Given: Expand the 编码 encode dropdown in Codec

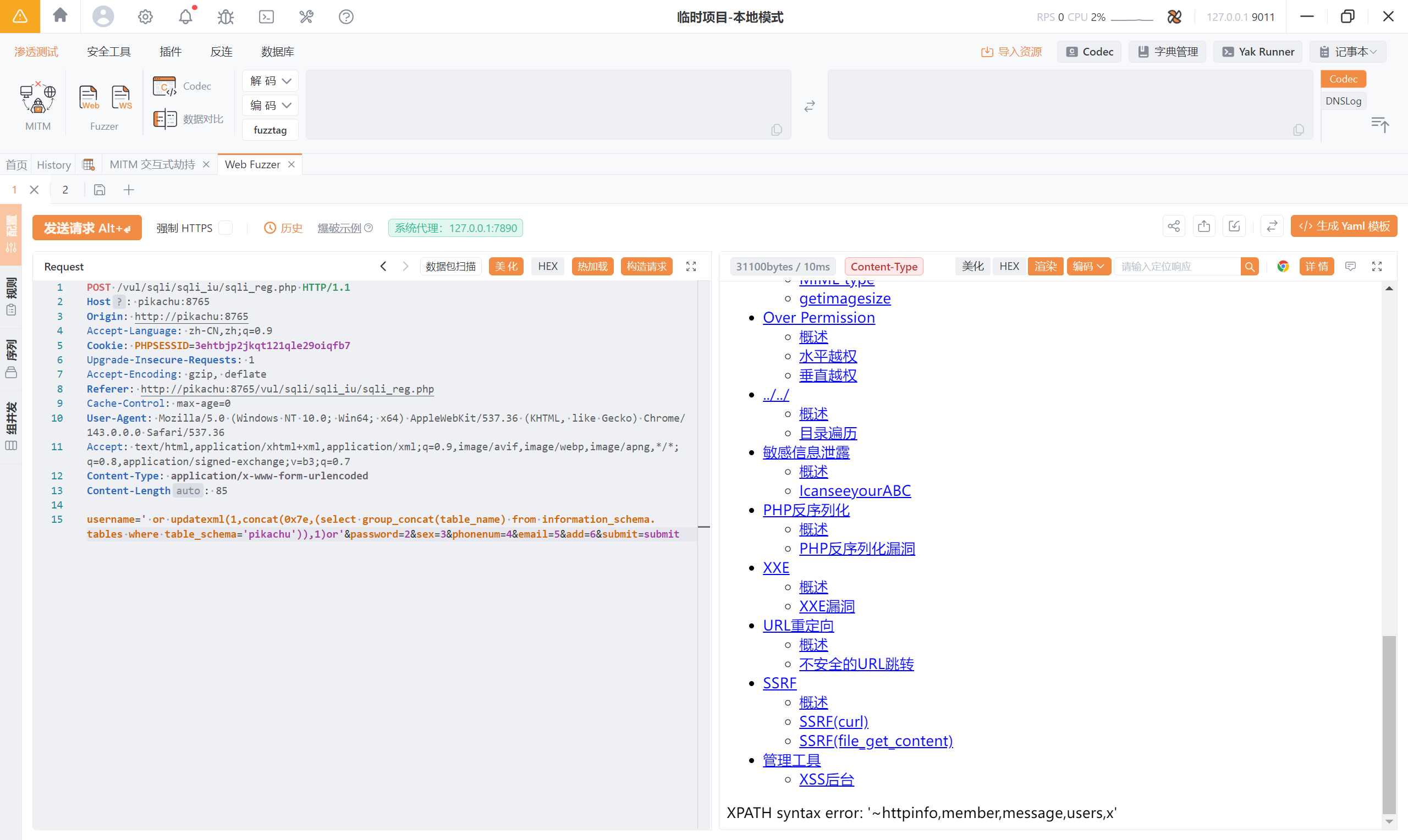Looking at the screenshot, I should 270,106.
